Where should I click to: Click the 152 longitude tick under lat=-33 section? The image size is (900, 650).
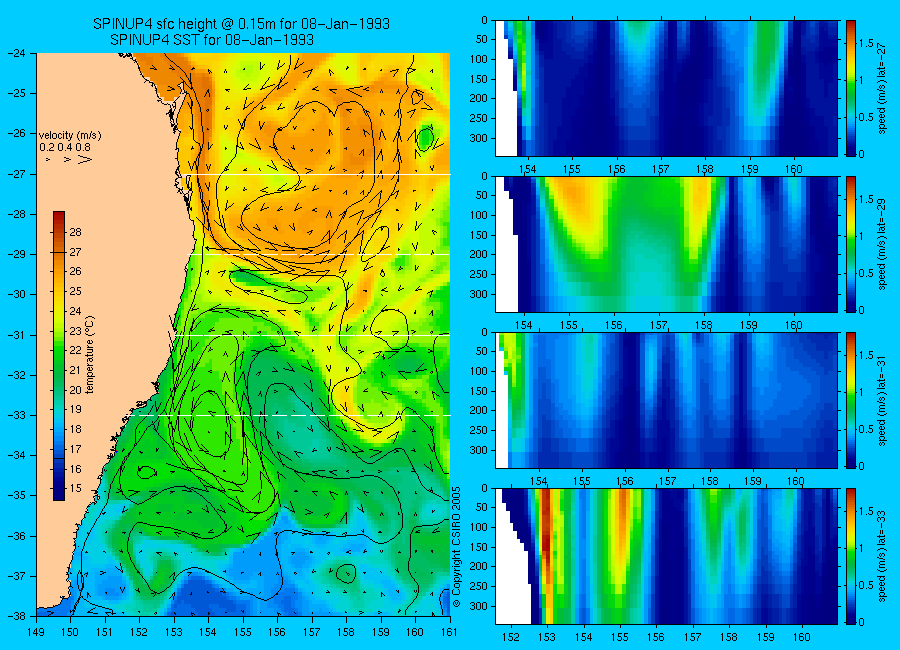pyautogui.click(x=510, y=637)
